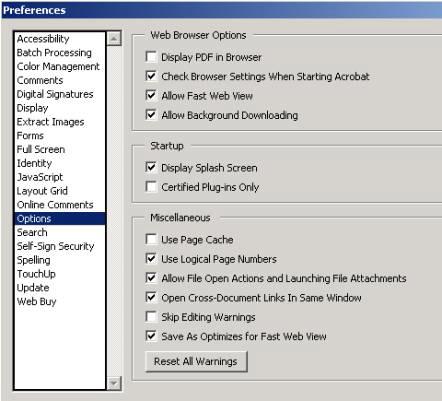442x401 pixels.
Task: Click the category list scroll up arrow
Action: [x=114, y=39]
